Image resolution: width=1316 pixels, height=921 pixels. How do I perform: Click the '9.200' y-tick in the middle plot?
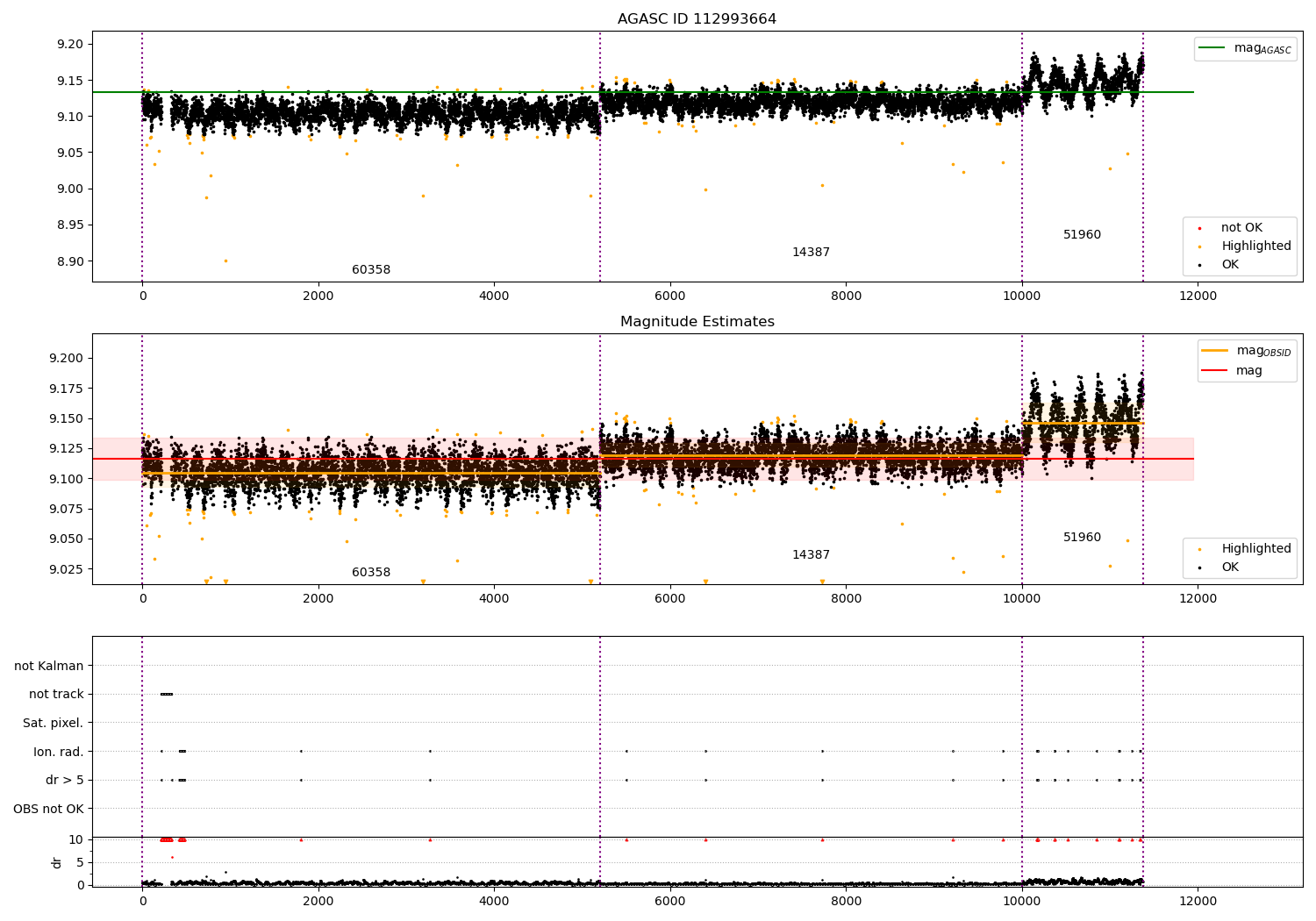(67, 359)
